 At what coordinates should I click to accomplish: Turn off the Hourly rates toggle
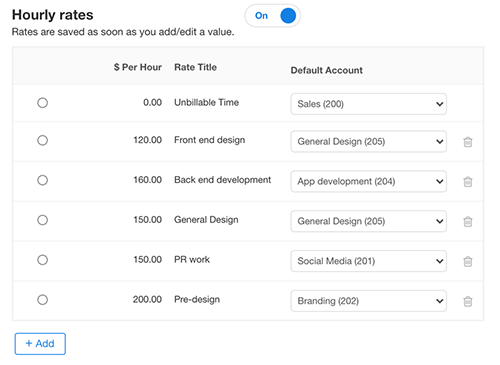click(273, 16)
